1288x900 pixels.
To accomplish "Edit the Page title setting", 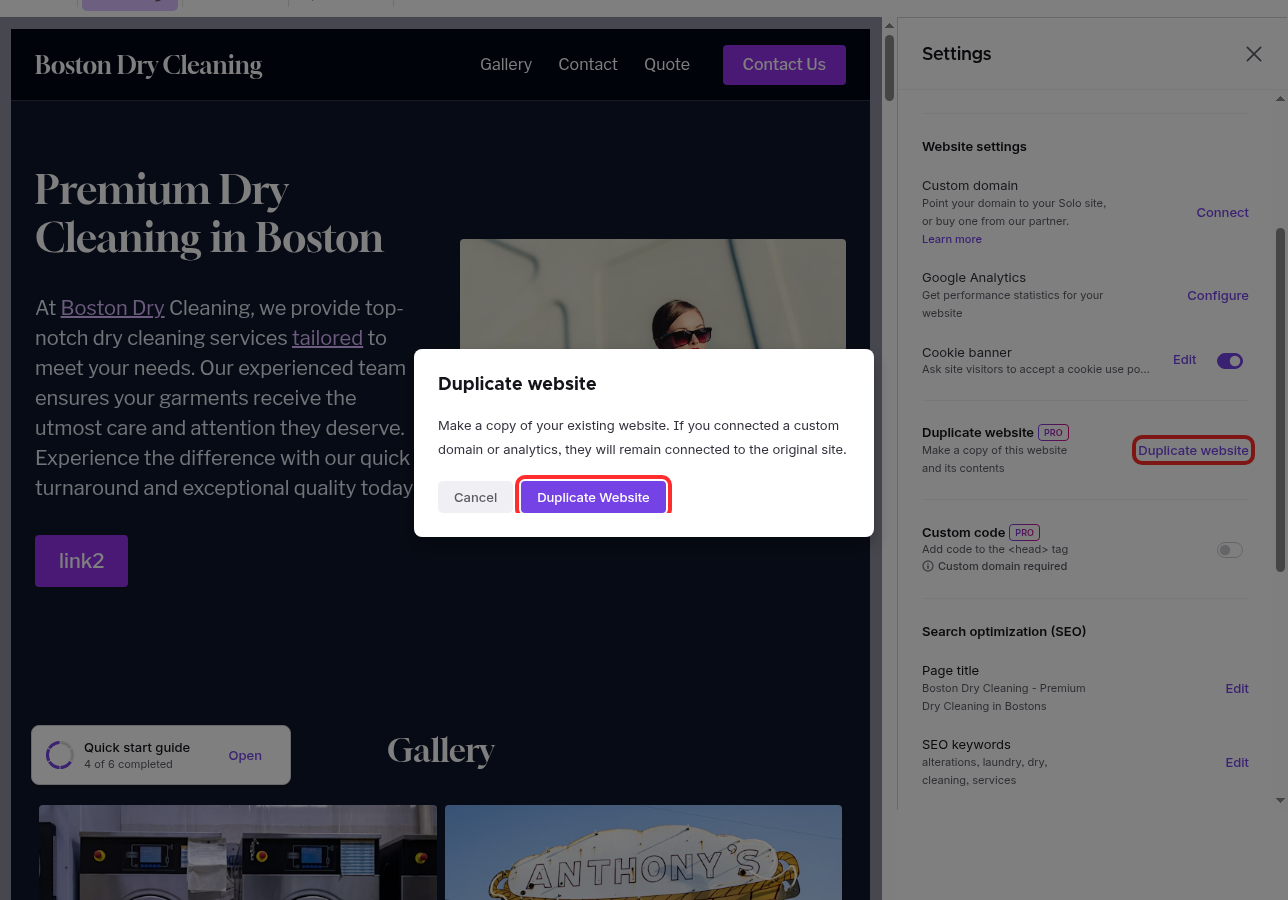I will pyautogui.click(x=1237, y=689).
